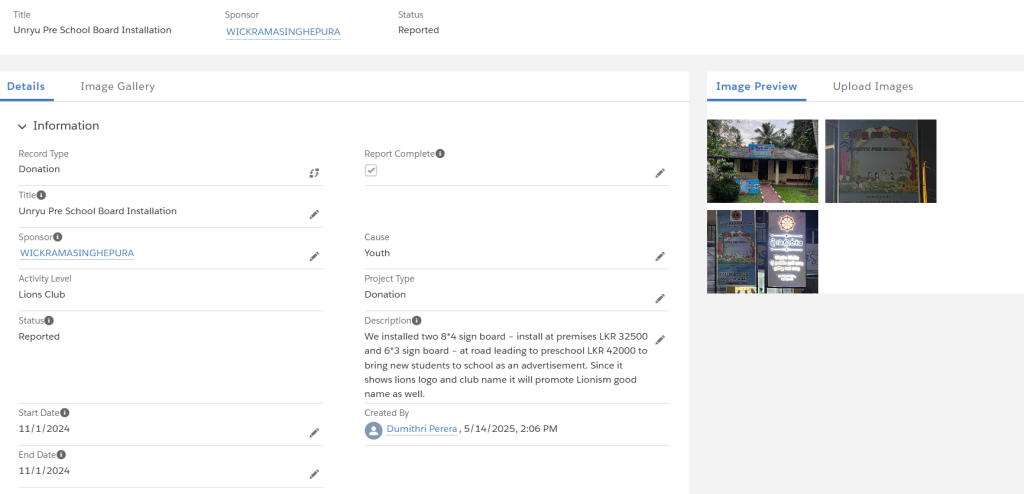Click the Status field value Reported in Information
This screenshot has width=1024, height=494.
click(x=39, y=337)
